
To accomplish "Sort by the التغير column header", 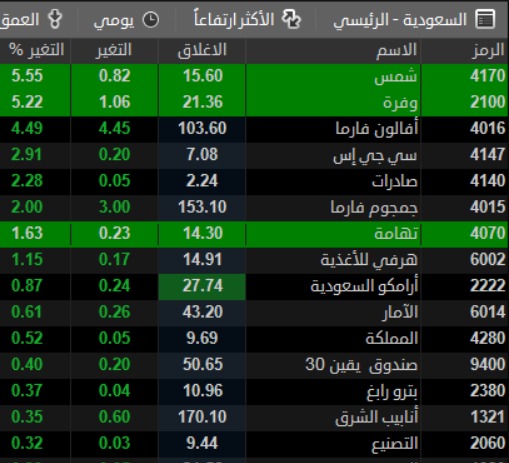I will pos(114,51).
